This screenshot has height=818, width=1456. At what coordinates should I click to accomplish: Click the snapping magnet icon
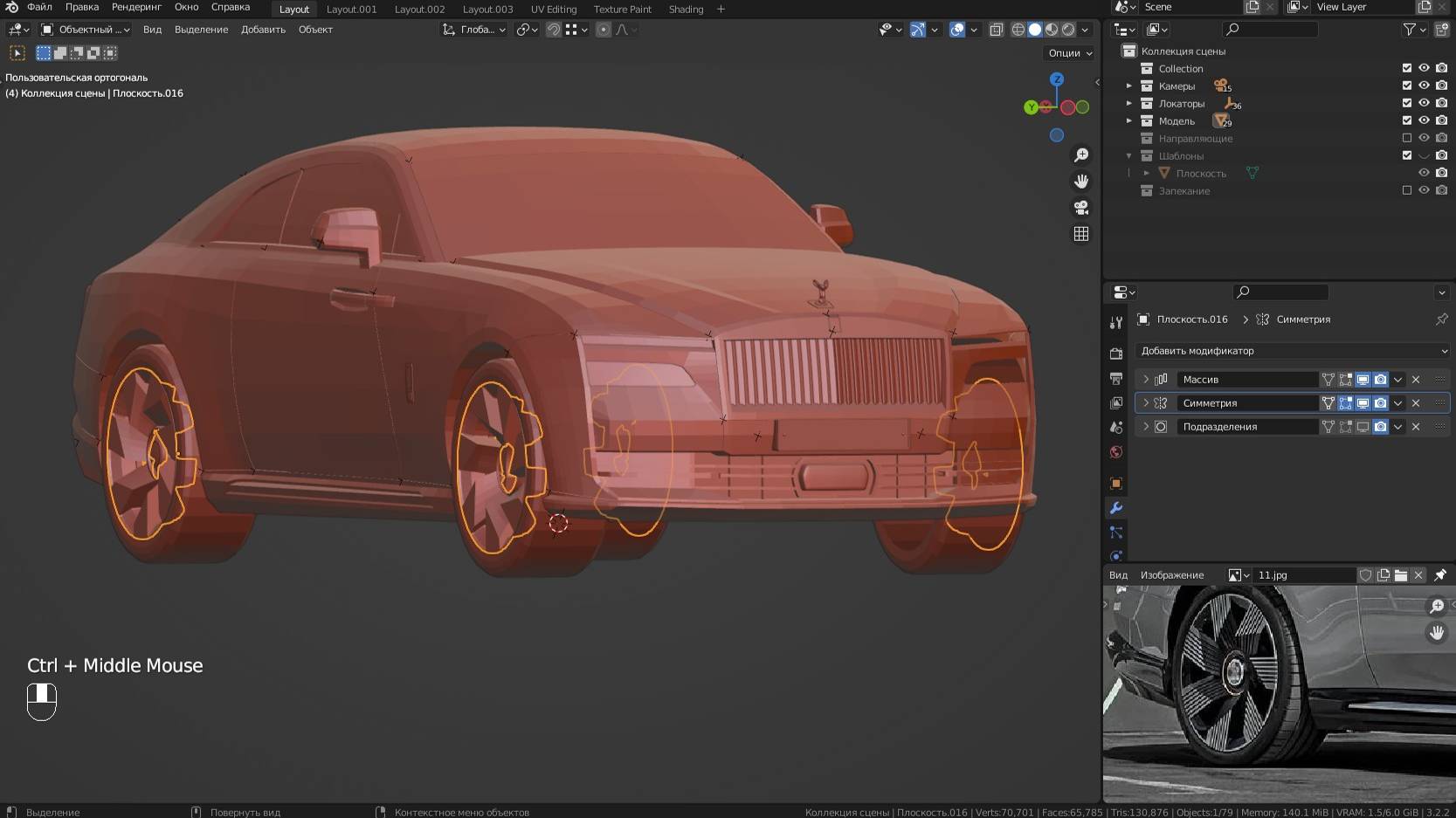coord(554,29)
